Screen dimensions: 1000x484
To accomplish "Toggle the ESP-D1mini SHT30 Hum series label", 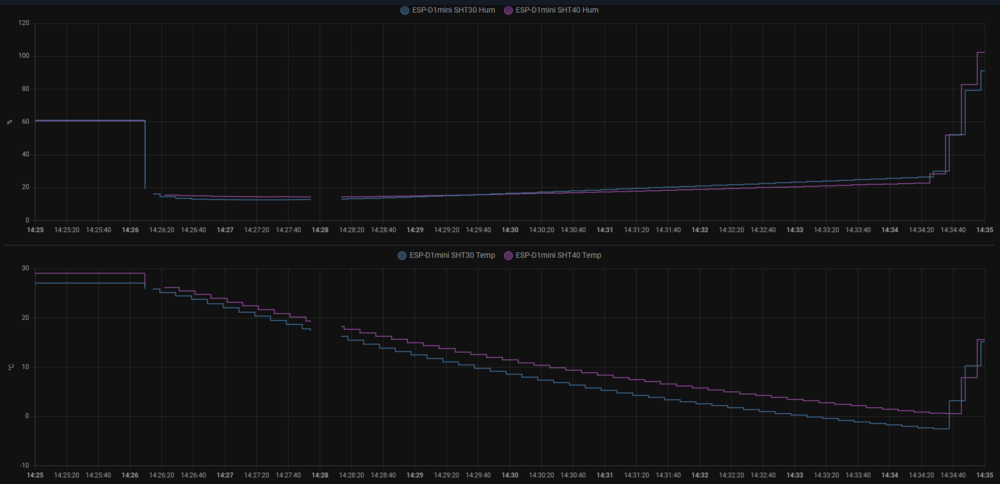I will pyautogui.click(x=453, y=10).
